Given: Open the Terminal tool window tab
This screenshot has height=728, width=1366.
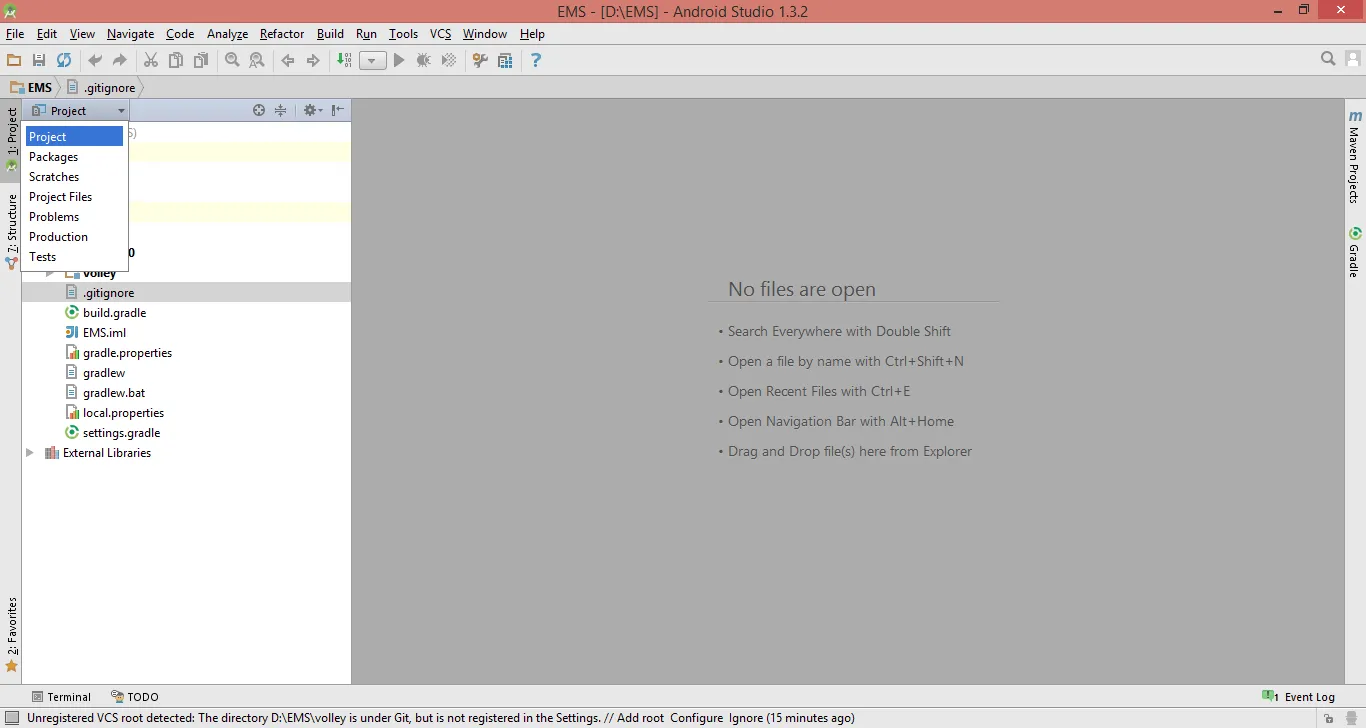Looking at the screenshot, I should [61, 697].
